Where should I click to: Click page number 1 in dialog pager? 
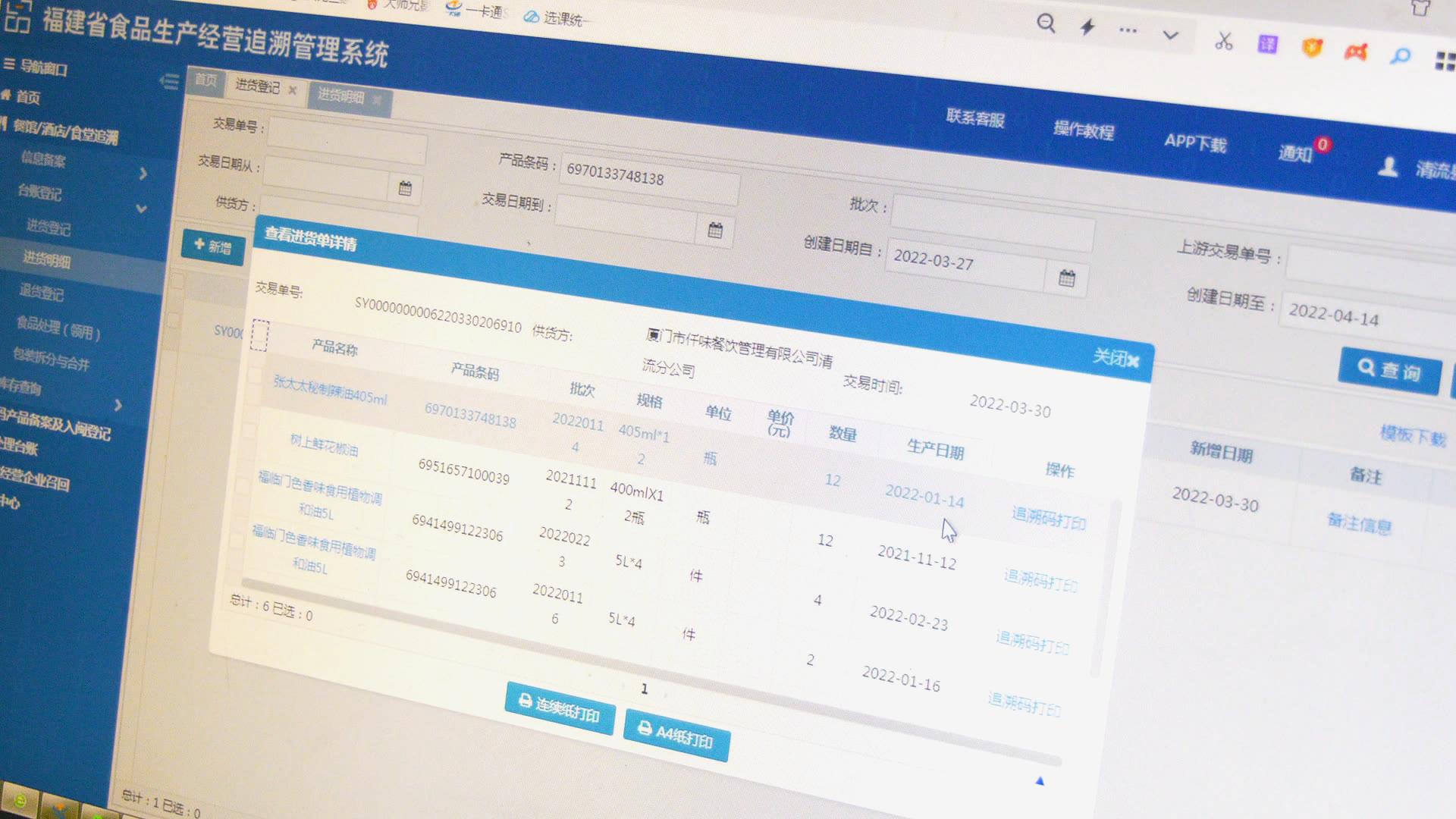644,689
